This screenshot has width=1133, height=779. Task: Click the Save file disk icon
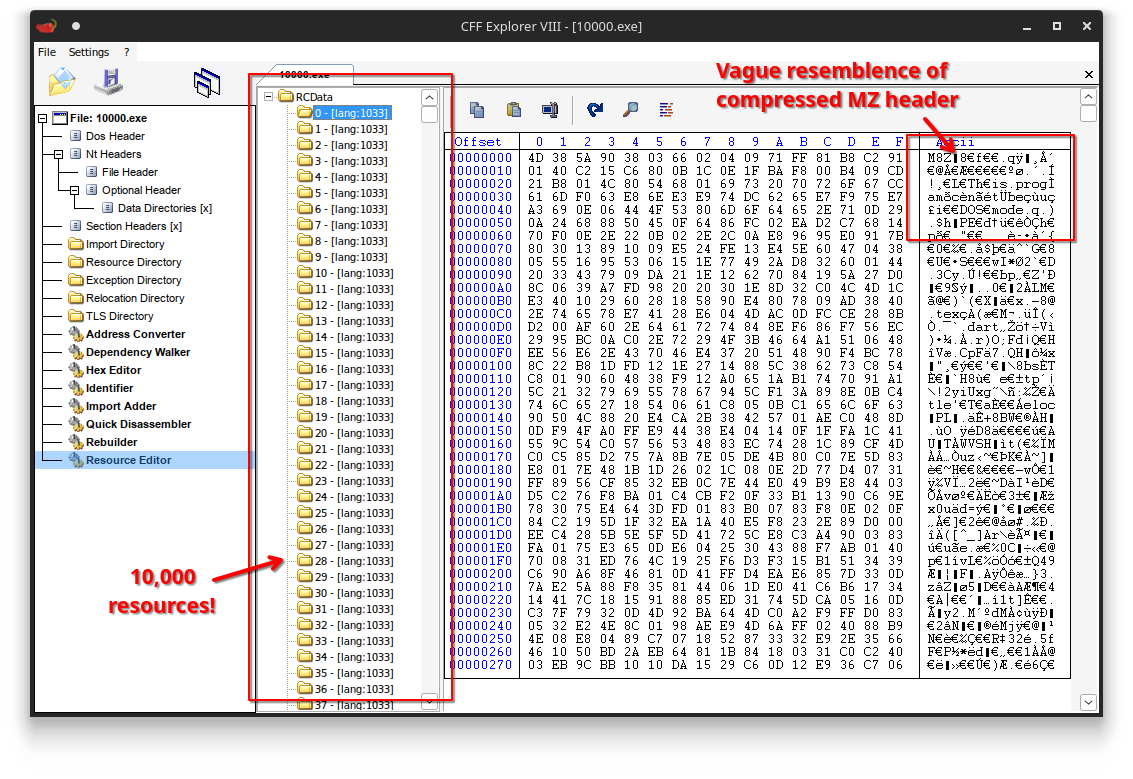[x=107, y=82]
